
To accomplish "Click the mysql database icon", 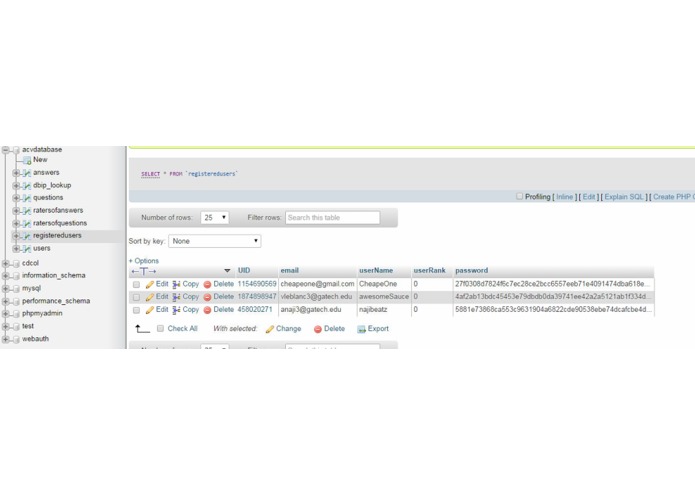I will pos(16,289).
